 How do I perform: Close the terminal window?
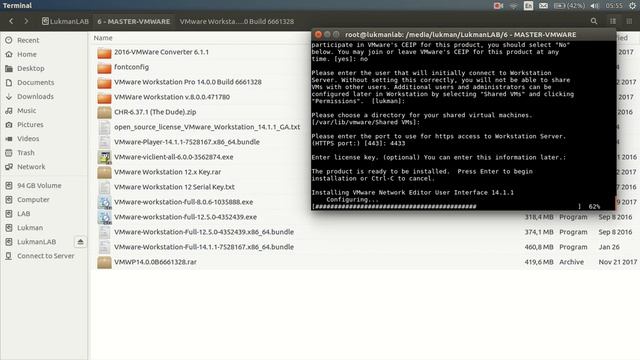tap(318, 35)
